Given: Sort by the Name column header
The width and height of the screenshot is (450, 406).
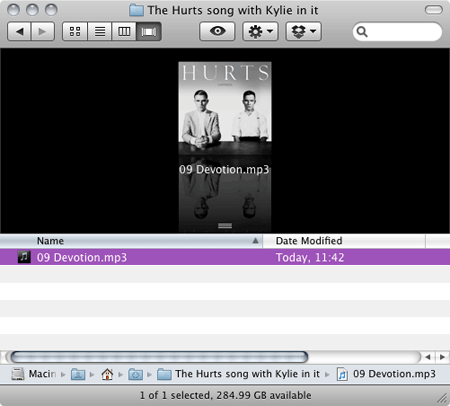Looking at the screenshot, I should 131,241.
